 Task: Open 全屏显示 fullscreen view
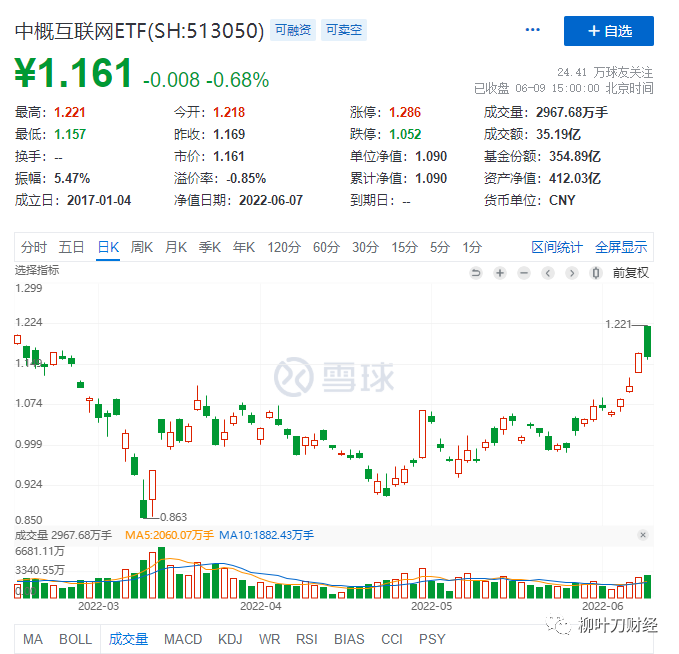pyautogui.click(x=621, y=247)
